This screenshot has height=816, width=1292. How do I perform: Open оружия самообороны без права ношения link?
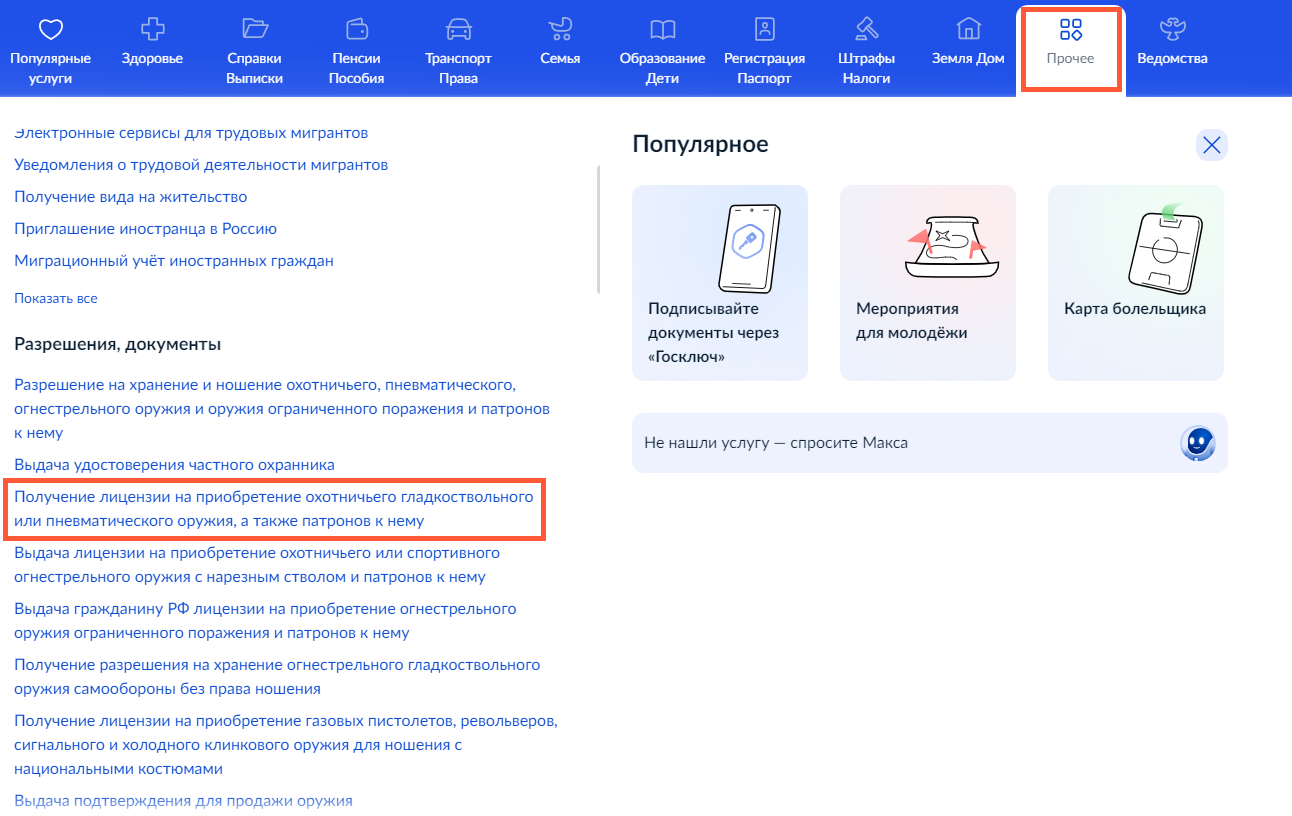tap(277, 676)
